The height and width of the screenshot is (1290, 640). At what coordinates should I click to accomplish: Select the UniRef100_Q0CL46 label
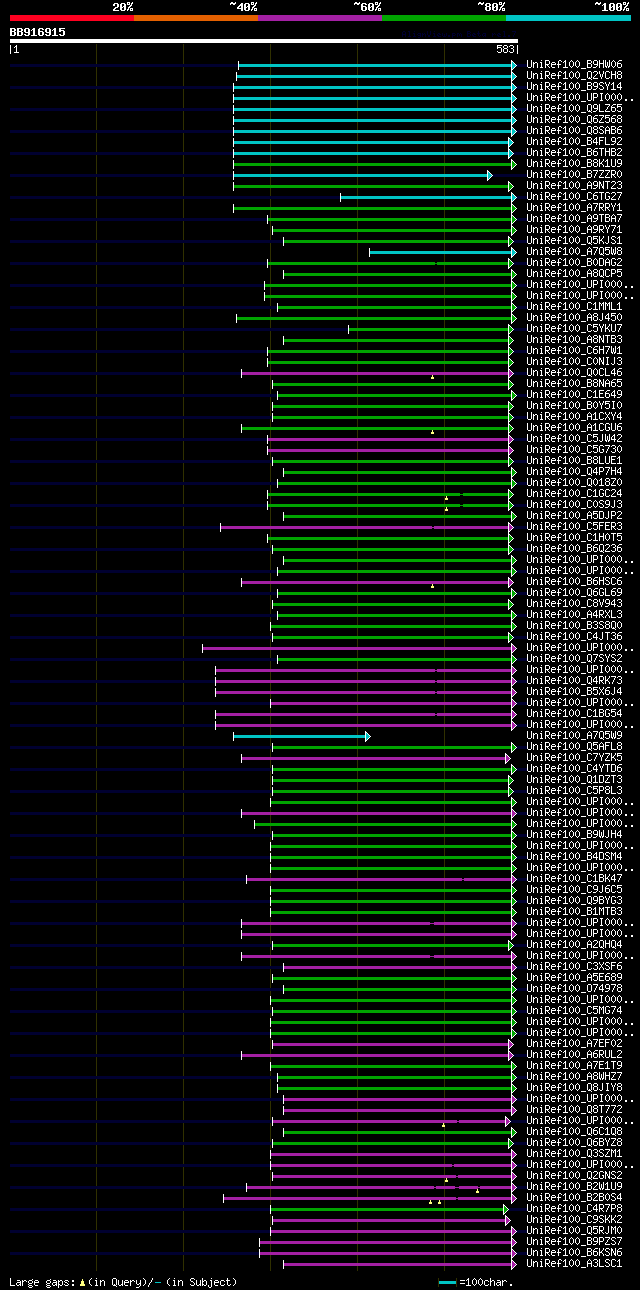(573, 372)
